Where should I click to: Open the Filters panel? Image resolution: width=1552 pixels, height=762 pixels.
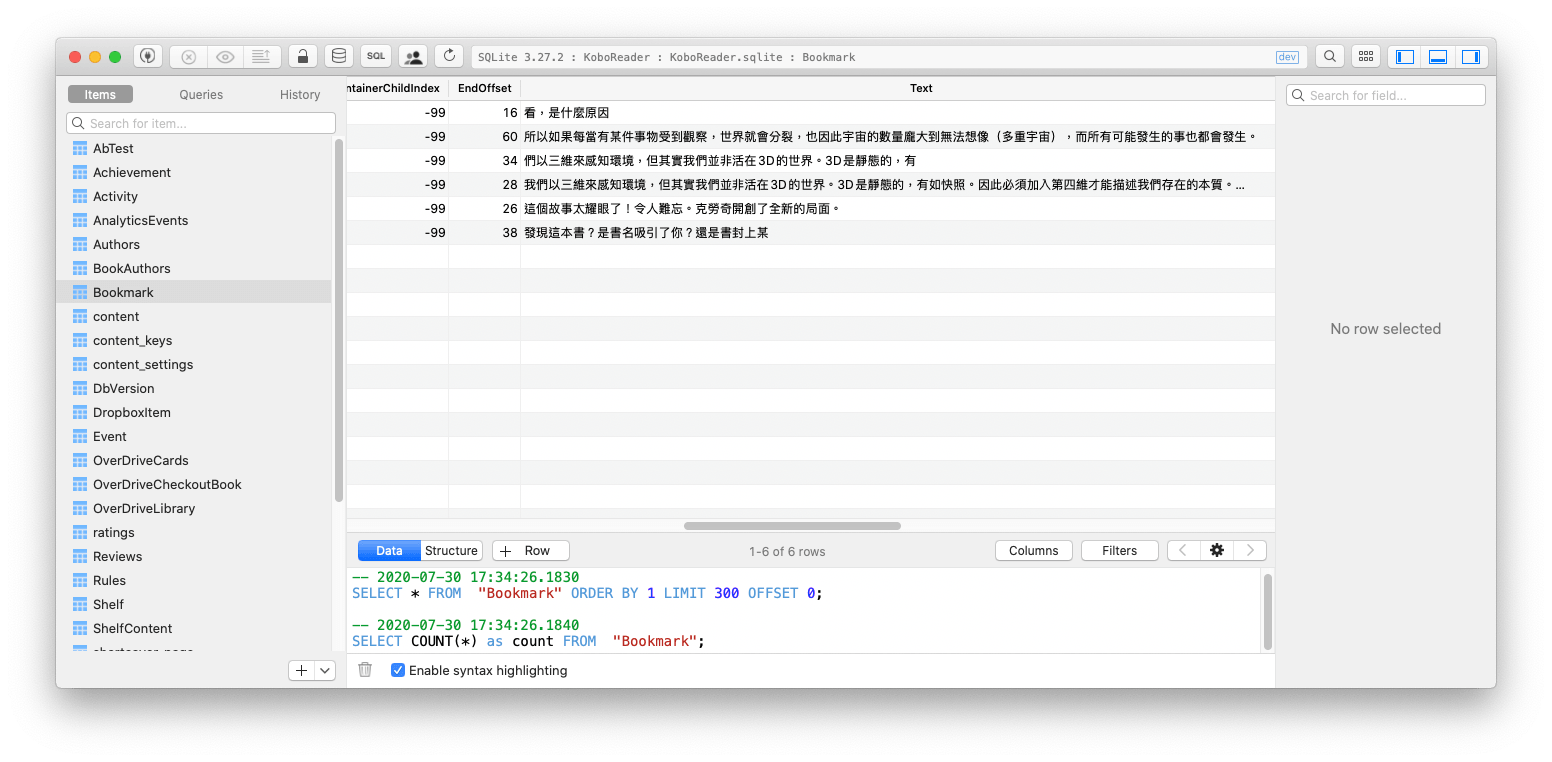coord(1119,550)
